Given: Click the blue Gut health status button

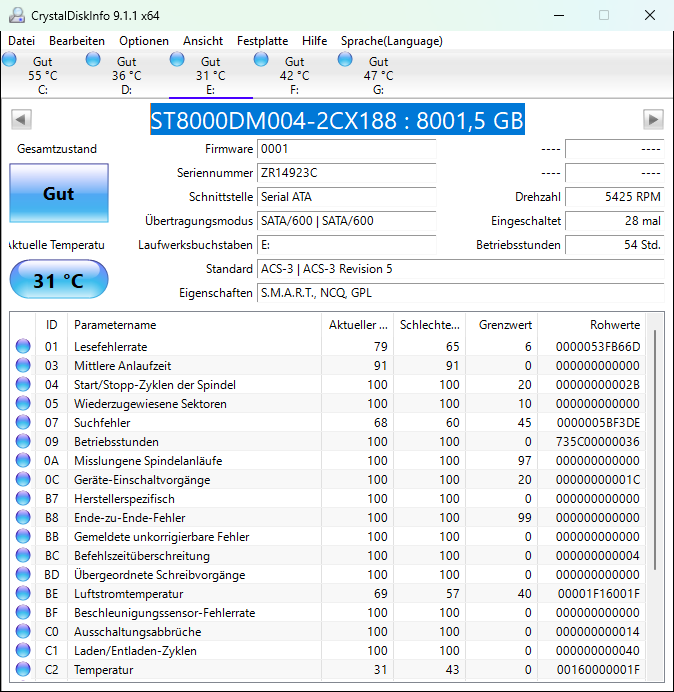Looking at the screenshot, I should (59, 193).
